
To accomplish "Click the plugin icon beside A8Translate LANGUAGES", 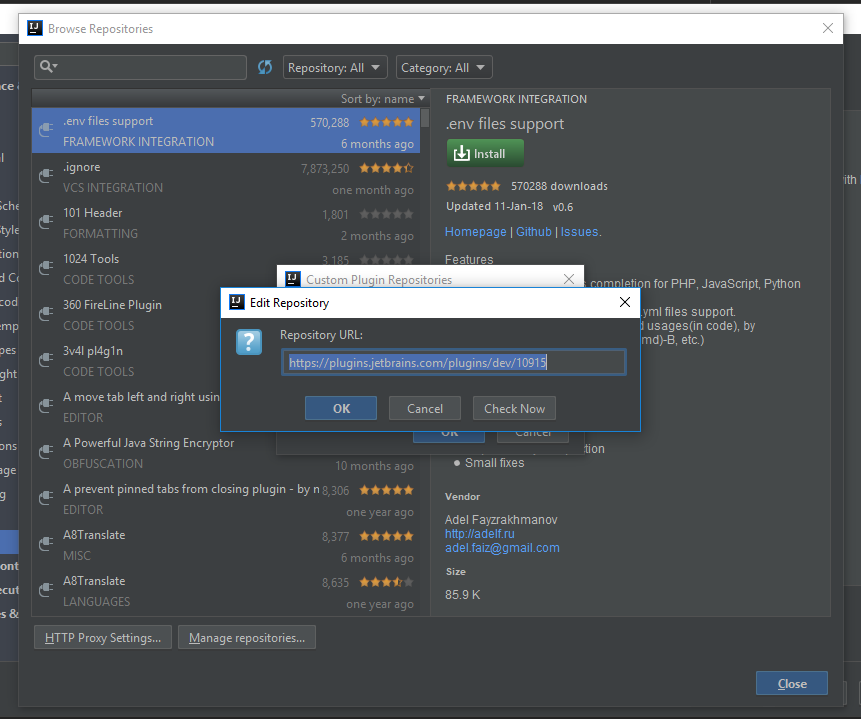I will click(x=46, y=590).
